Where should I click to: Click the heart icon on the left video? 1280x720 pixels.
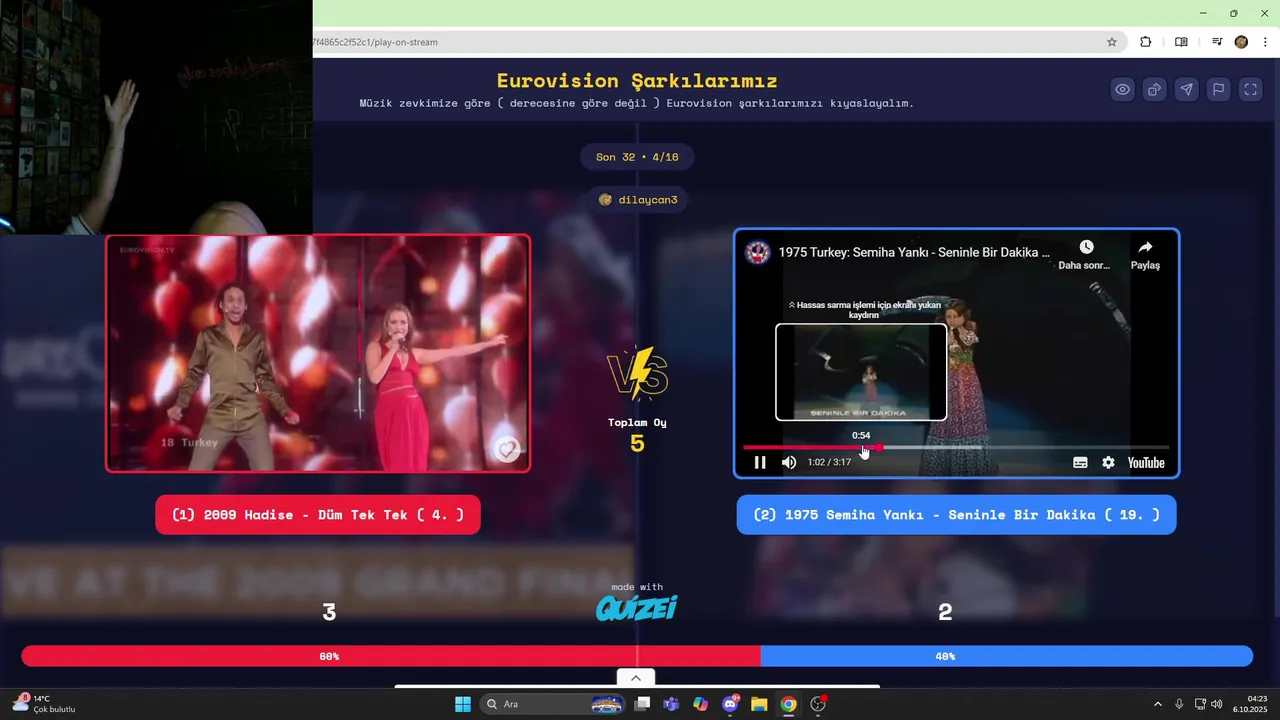507,450
